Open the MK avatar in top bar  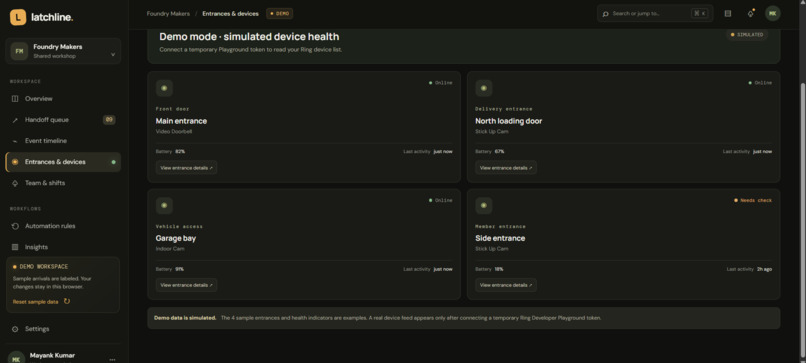point(773,13)
